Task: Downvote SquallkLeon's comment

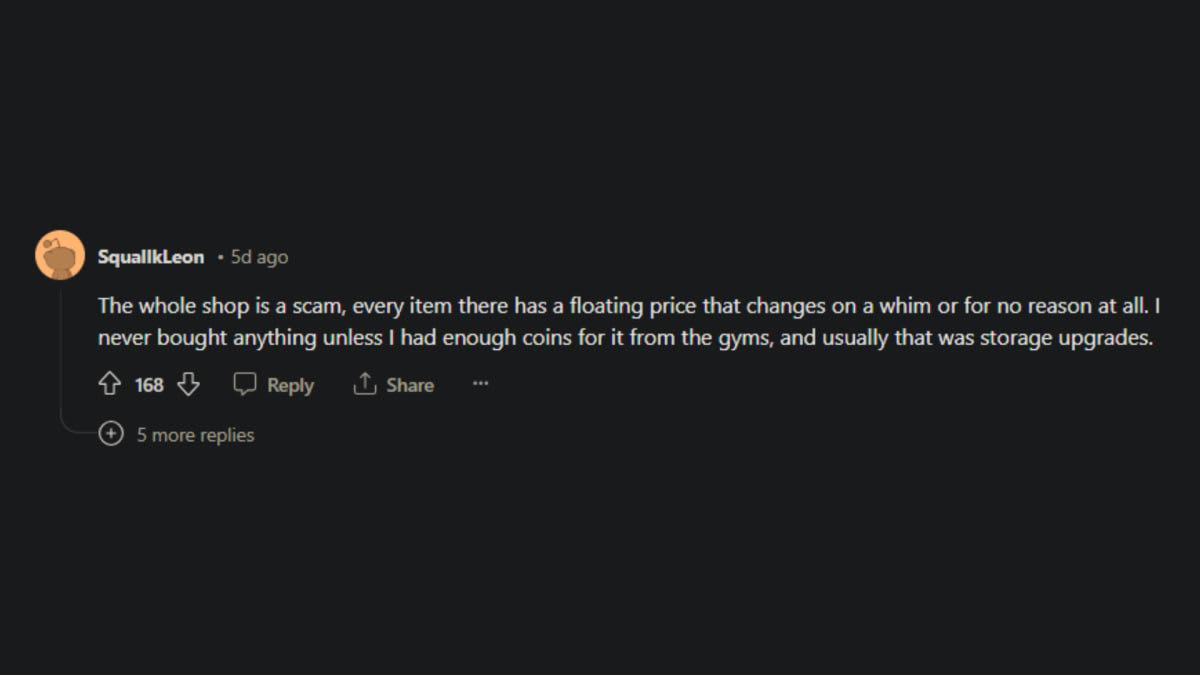Action: 188,385
